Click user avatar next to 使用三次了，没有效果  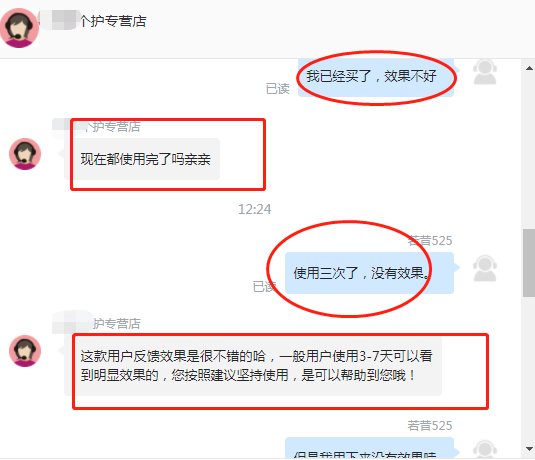(x=485, y=268)
